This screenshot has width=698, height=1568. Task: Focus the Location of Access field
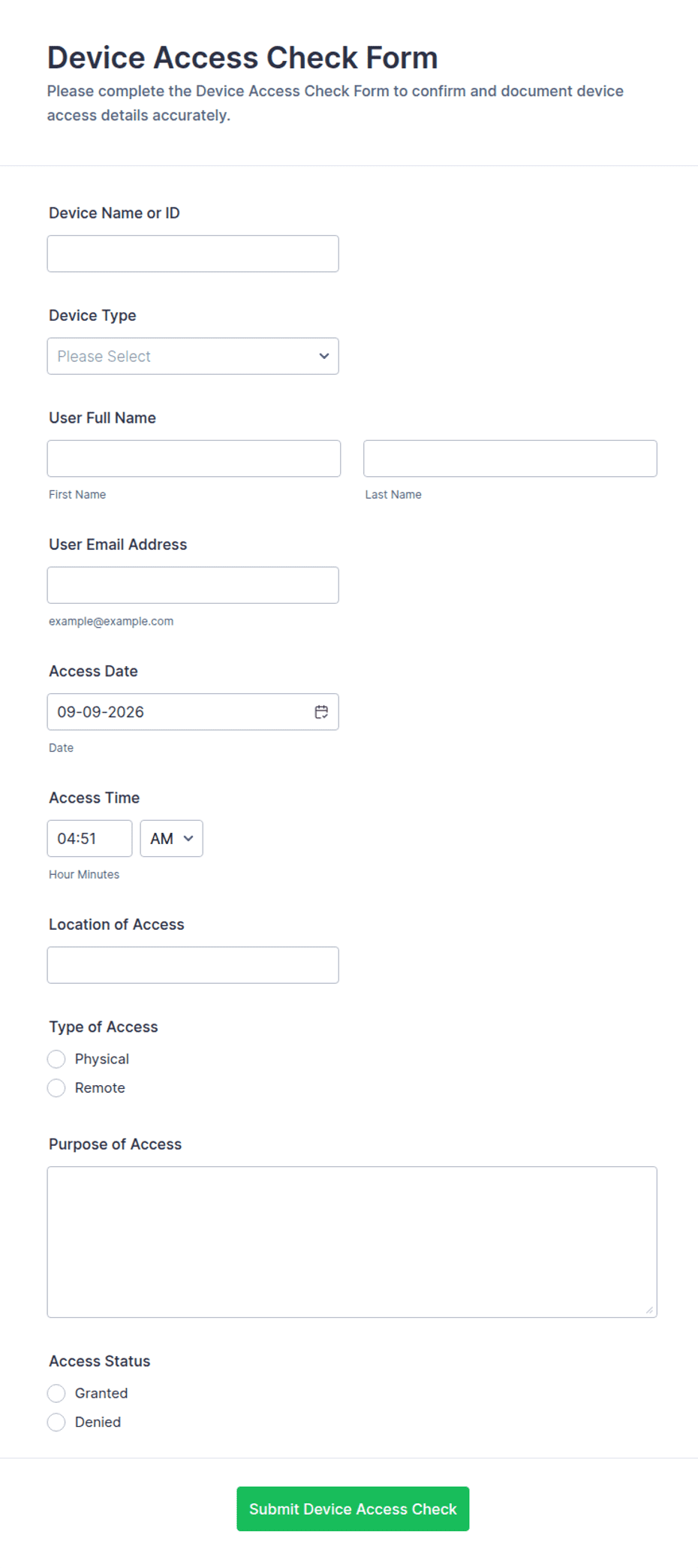coord(193,965)
